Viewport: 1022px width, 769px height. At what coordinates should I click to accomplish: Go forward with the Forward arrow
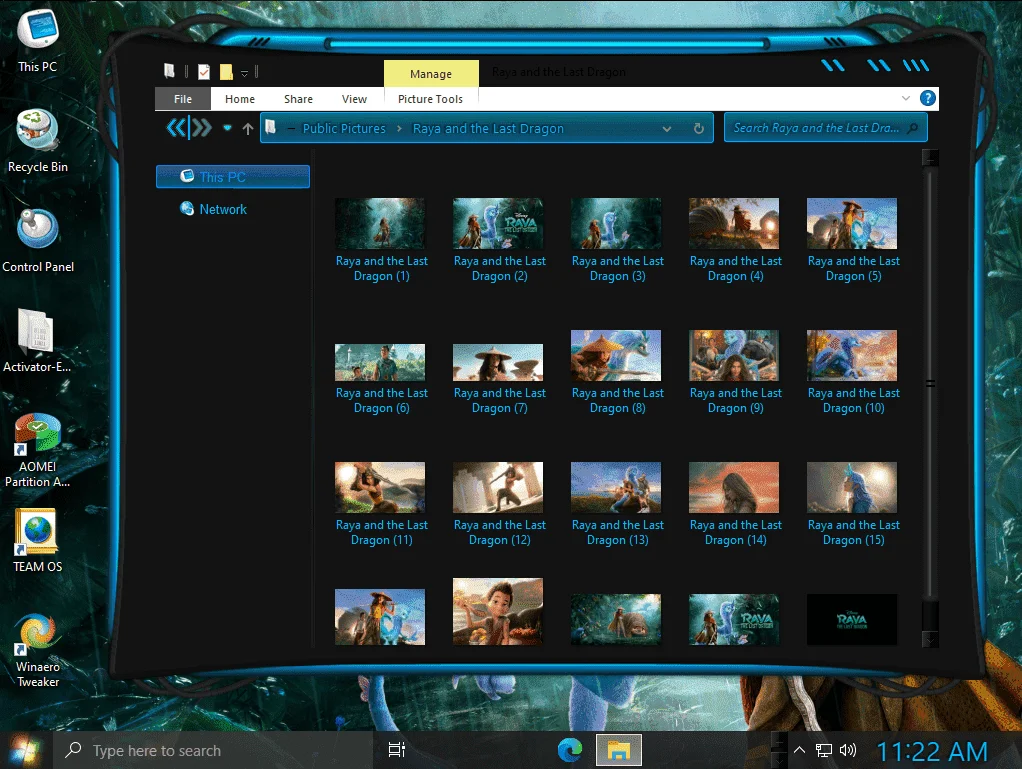[202, 128]
